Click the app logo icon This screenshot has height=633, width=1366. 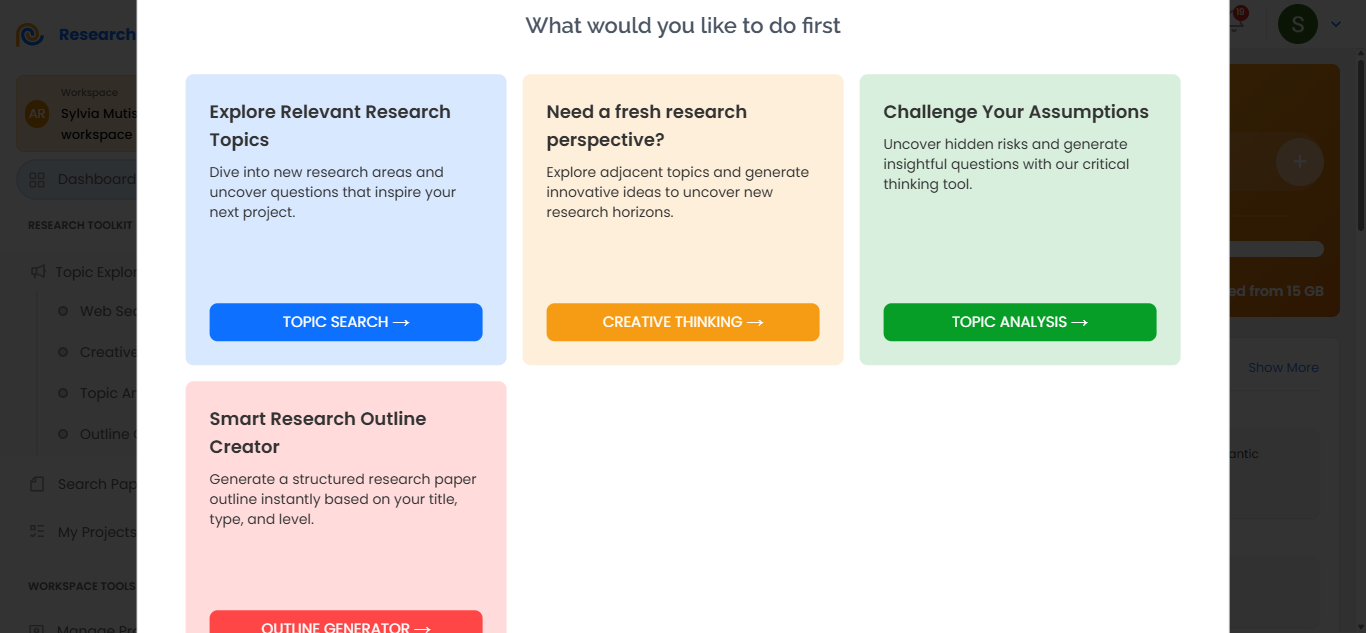coord(30,35)
